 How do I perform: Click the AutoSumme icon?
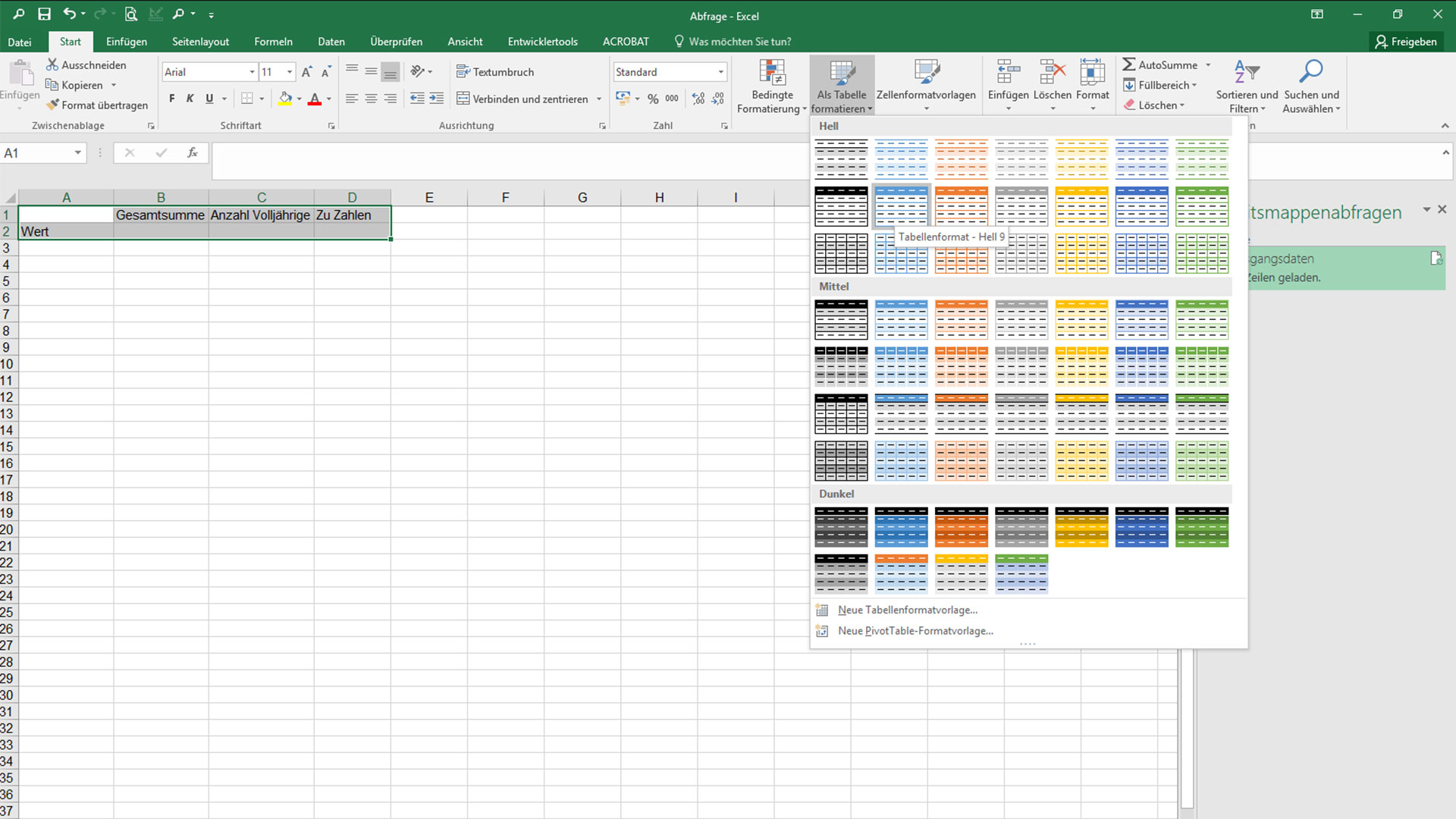pos(1130,64)
